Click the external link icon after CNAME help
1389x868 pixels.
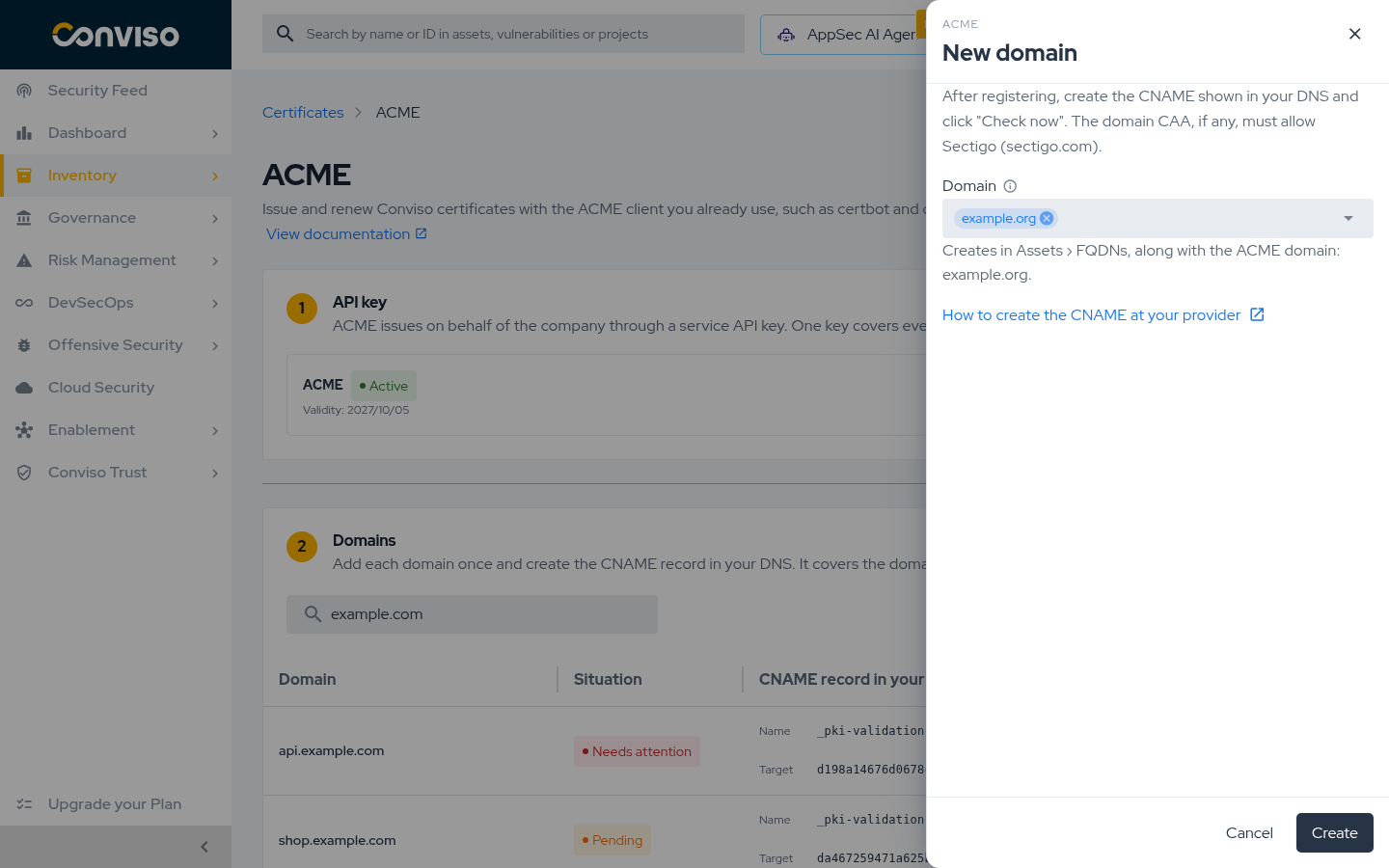point(1257,314)
